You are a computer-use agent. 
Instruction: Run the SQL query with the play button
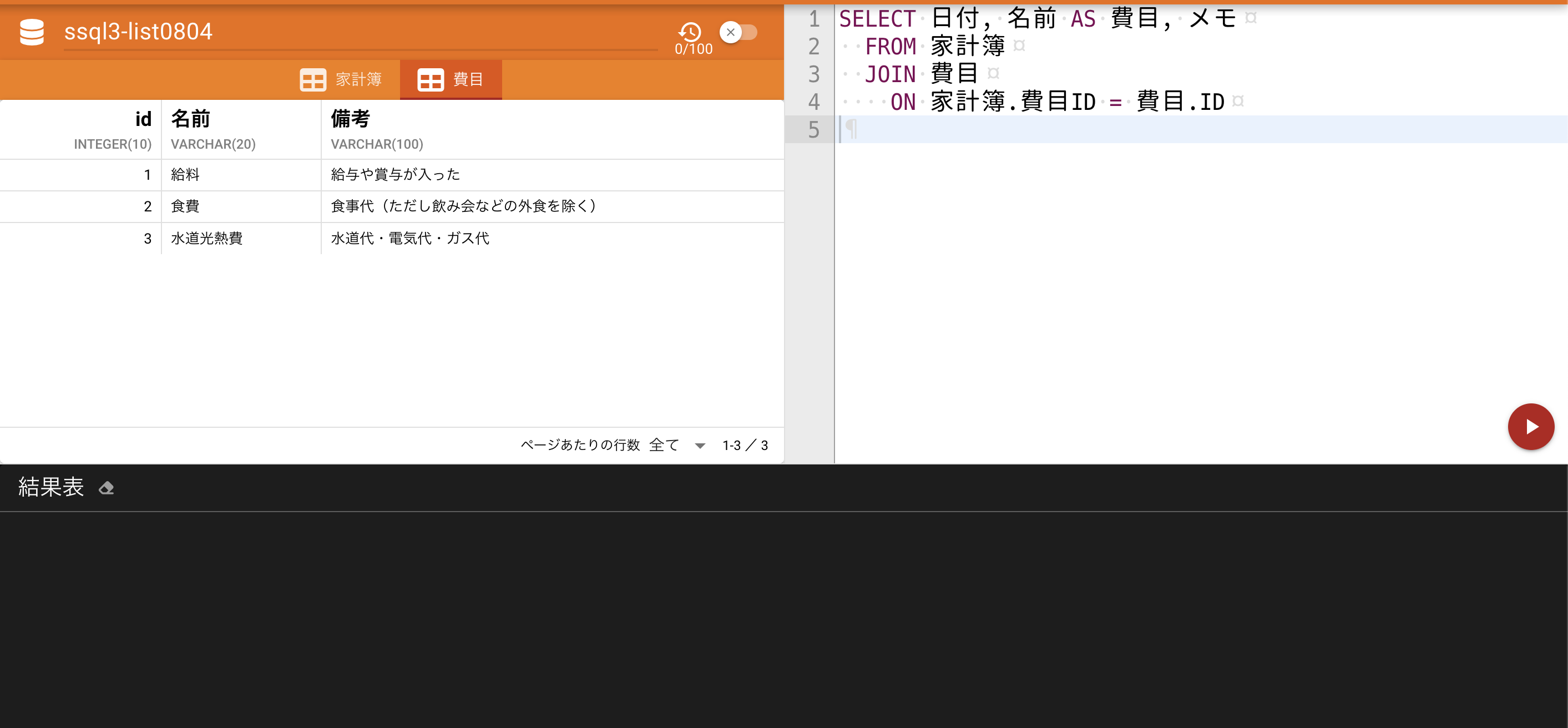(1530, 426)
